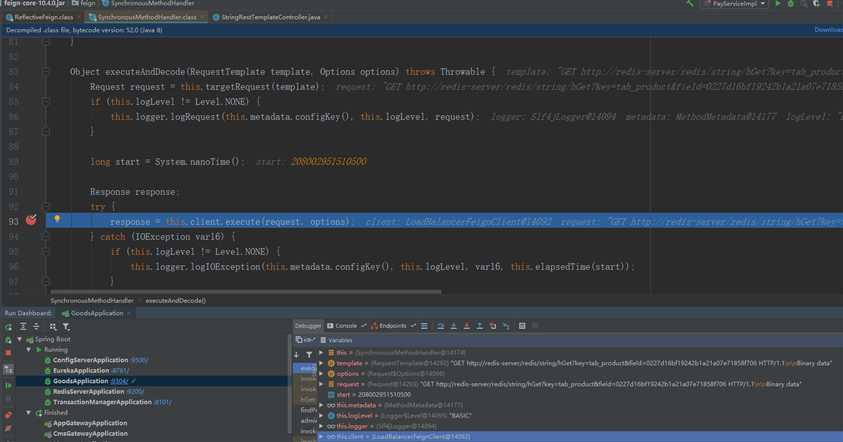
Task: Click the yellow light bulb on line 93
Action: (56, 219)
